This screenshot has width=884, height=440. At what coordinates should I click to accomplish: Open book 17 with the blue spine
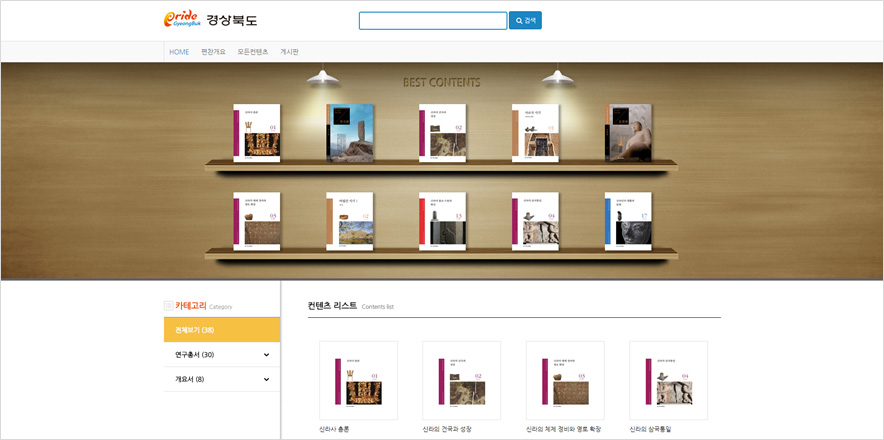(628, 221)
